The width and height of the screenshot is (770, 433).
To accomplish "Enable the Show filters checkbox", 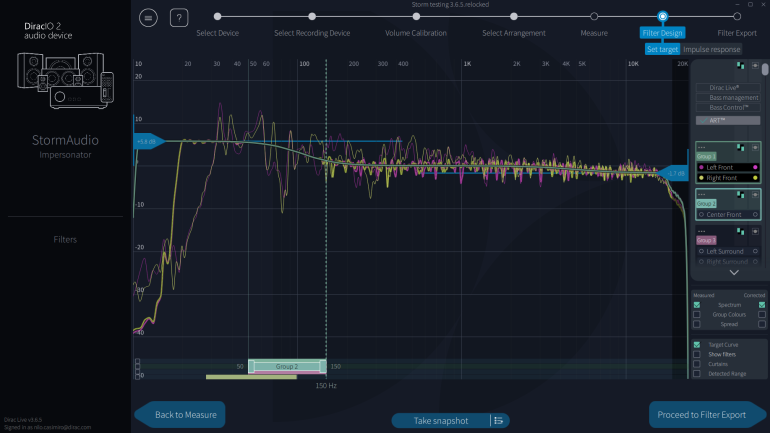I will [697, 354].
